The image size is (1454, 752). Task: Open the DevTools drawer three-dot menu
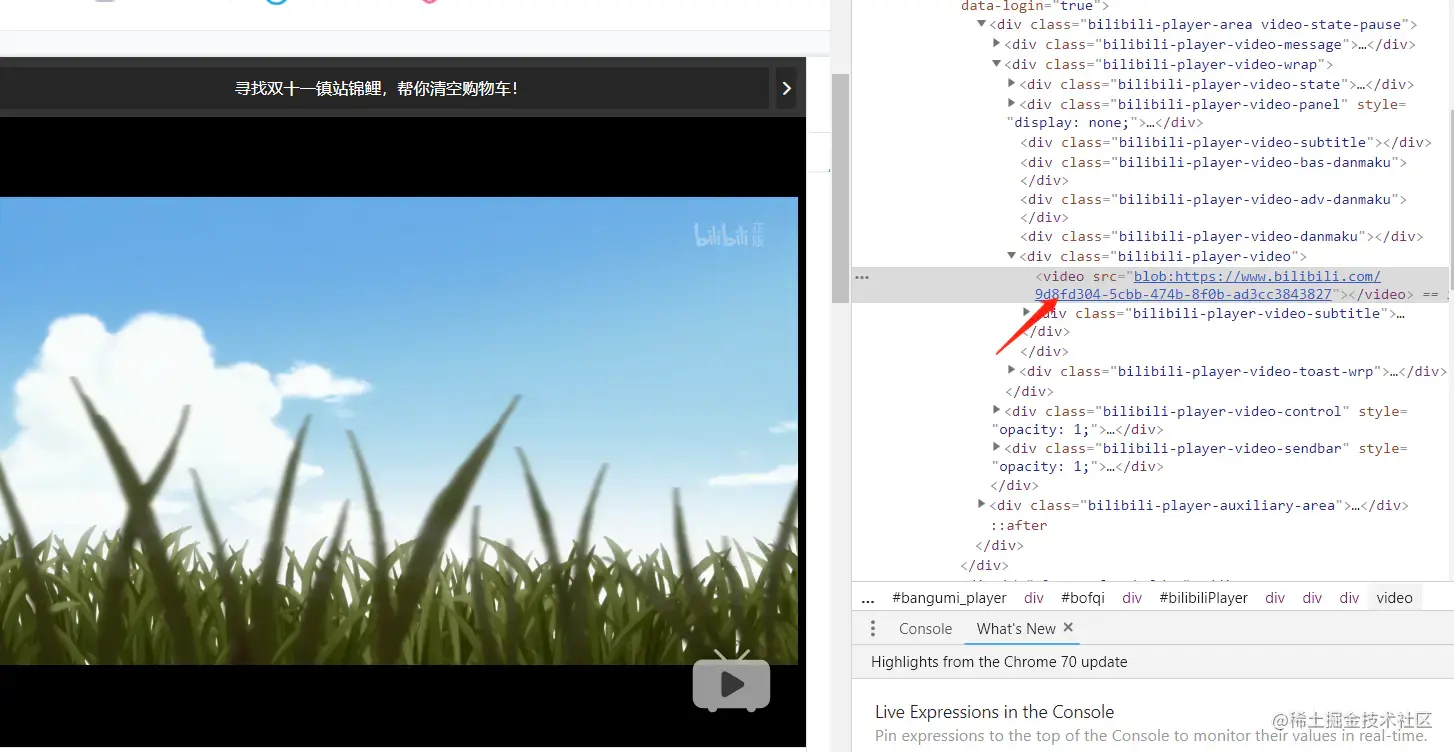[873, 628]
